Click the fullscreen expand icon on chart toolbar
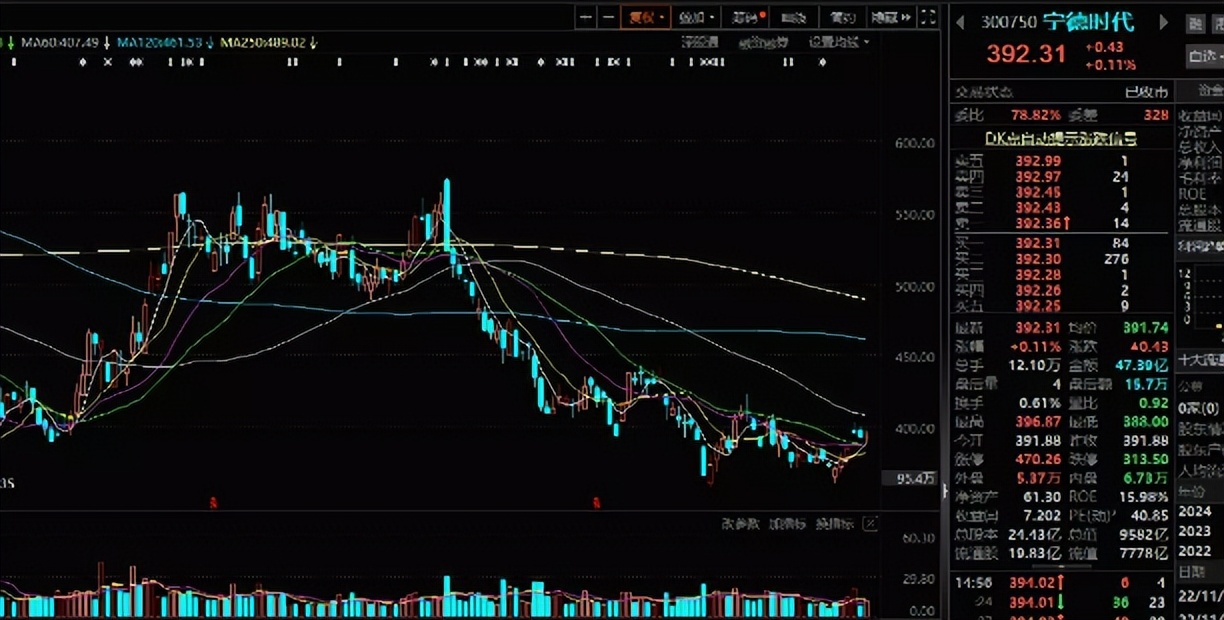Screen dimensions: 1224x620 (929, 17)
